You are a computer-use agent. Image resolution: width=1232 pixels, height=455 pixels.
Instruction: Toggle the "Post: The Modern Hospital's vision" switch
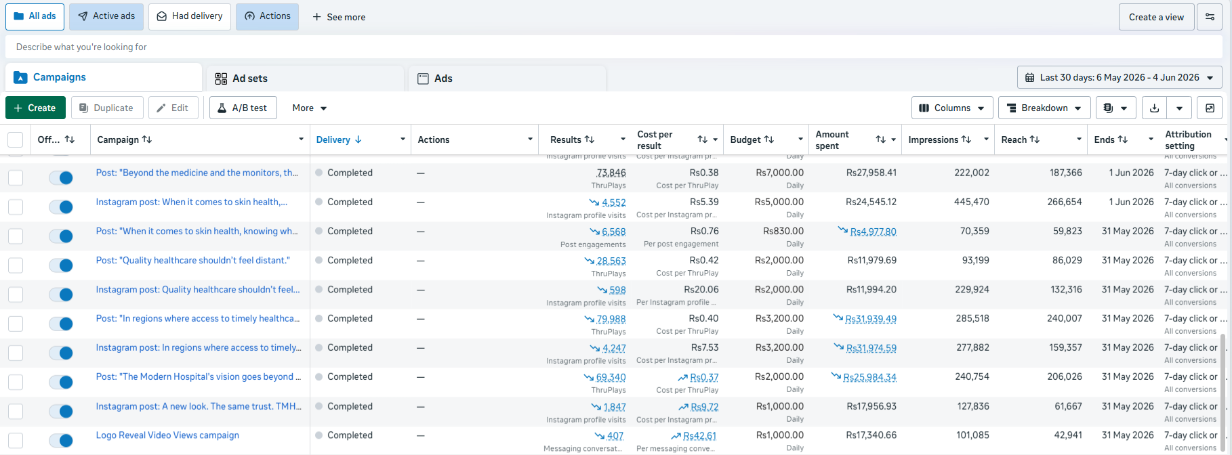61,382
